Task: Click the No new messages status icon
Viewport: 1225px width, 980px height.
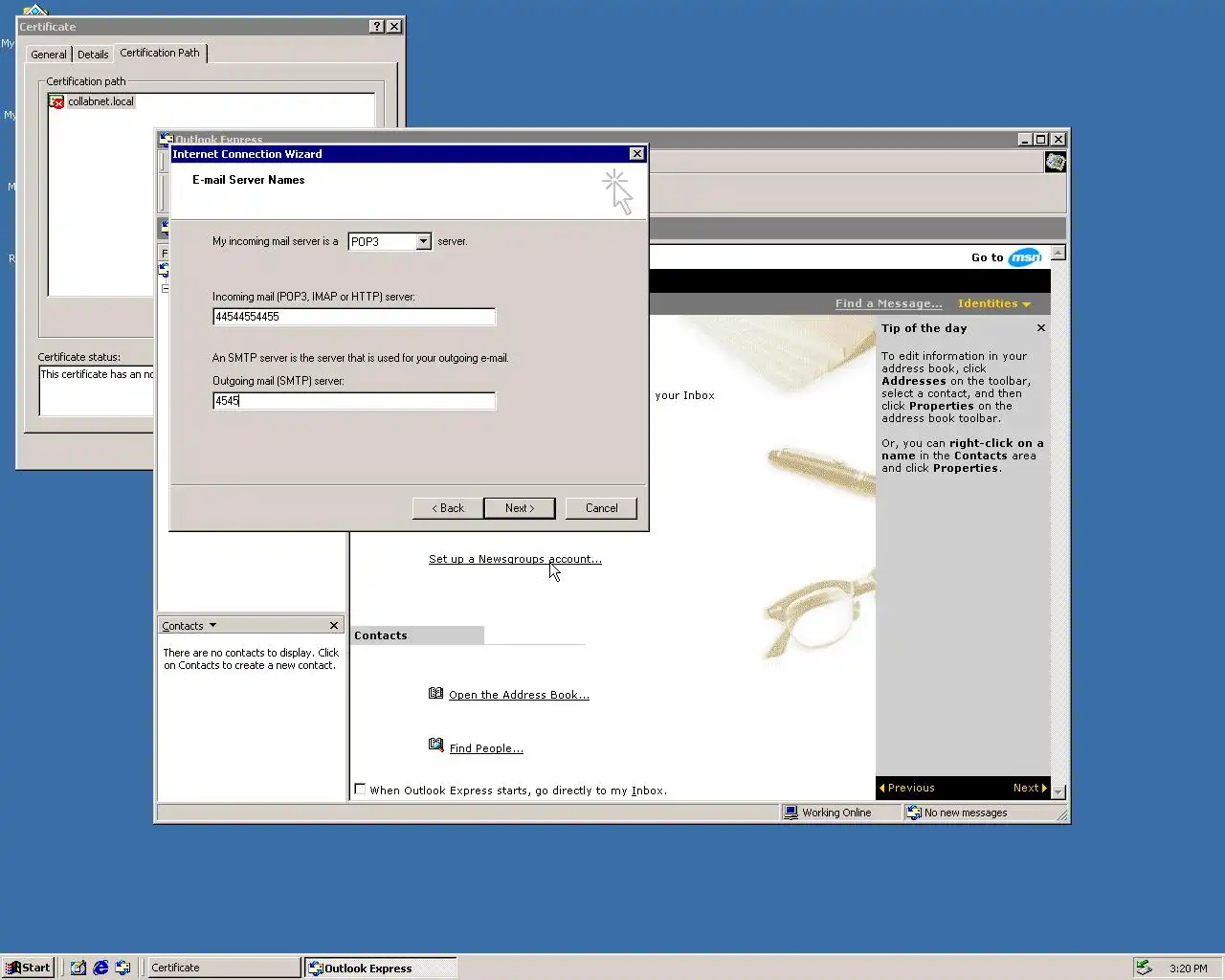Action: (x=914, y=813)
